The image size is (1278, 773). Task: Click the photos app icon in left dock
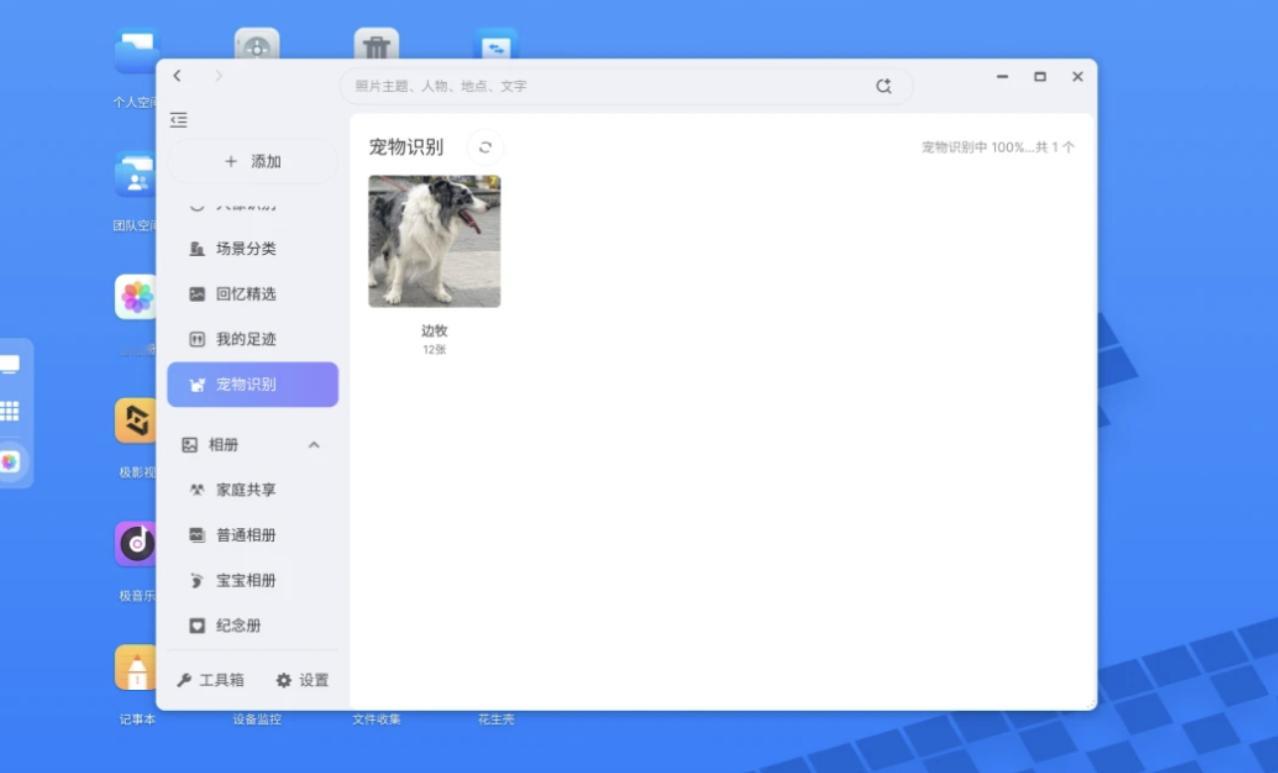[10, 462]
